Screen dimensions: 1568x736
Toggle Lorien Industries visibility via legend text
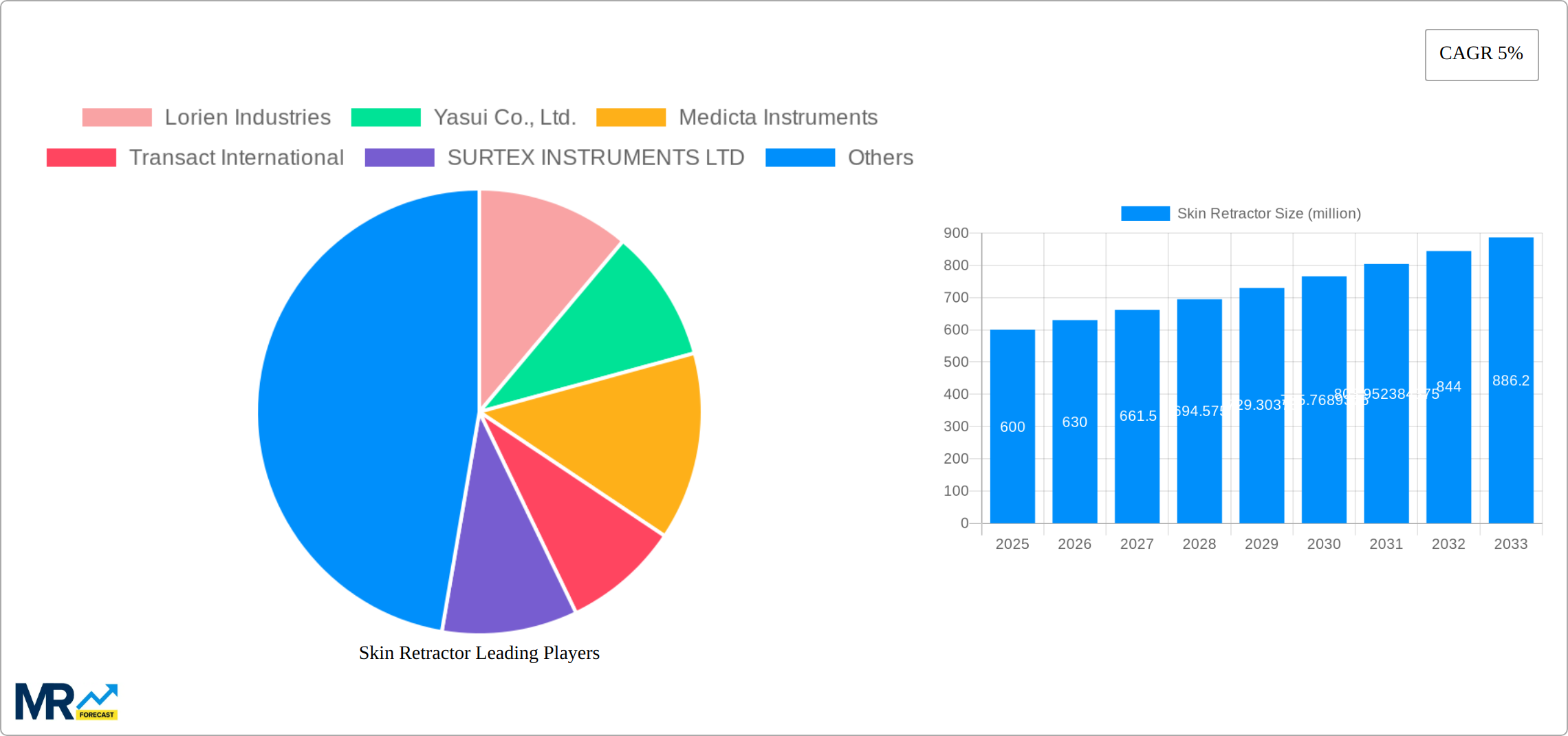247,117
